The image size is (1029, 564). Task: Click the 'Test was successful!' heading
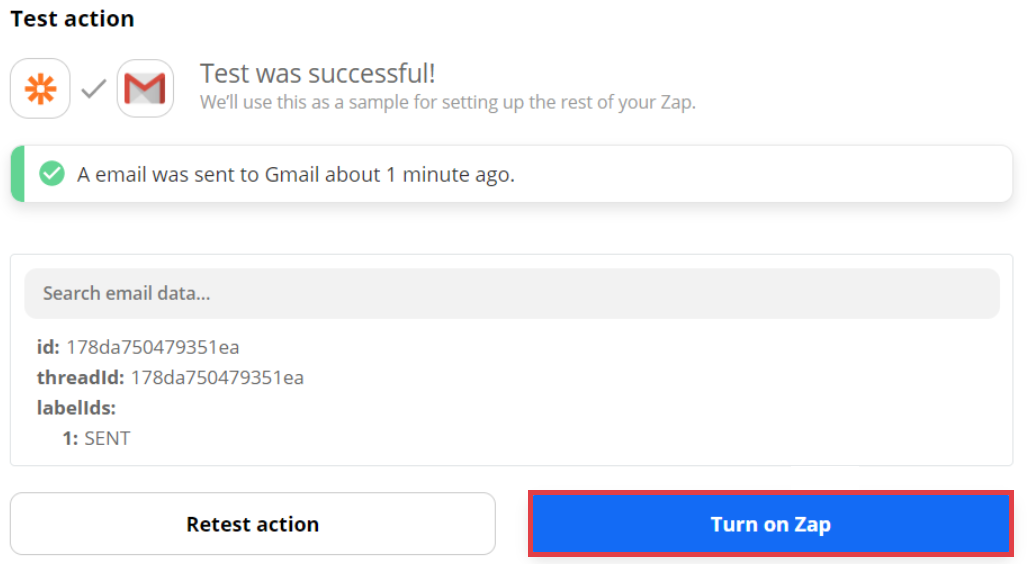point(317,73)
